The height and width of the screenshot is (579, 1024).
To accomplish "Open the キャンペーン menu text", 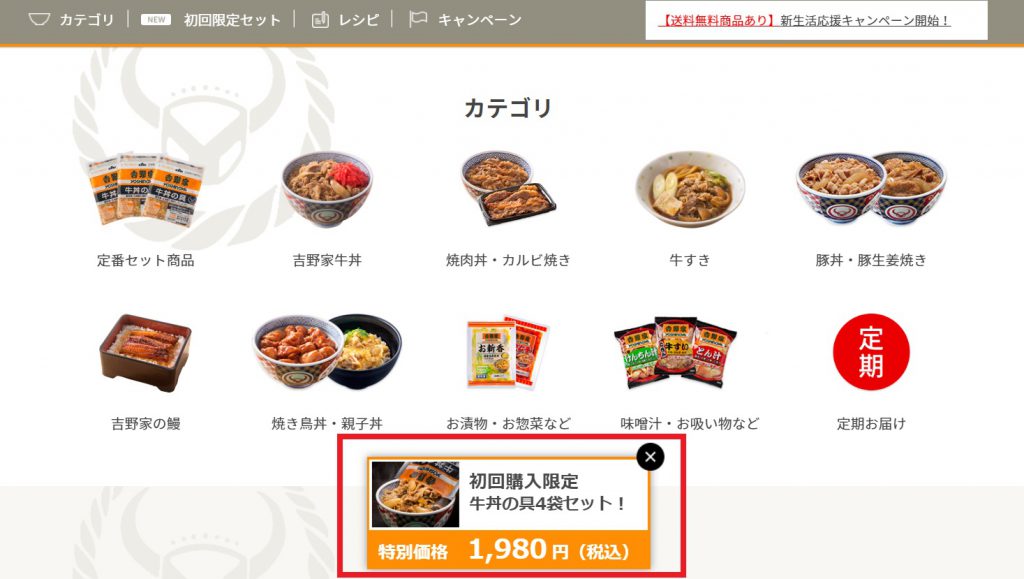I will (480, 20).
